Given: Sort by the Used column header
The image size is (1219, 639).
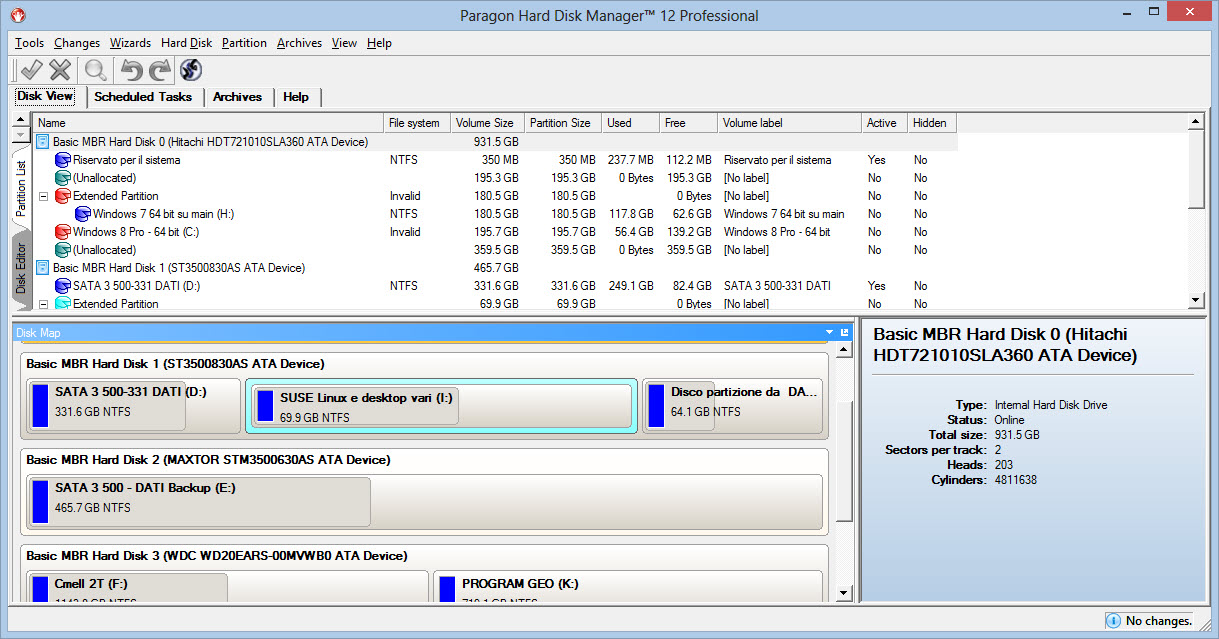Looking at the screenshot, I should point(630,123).
